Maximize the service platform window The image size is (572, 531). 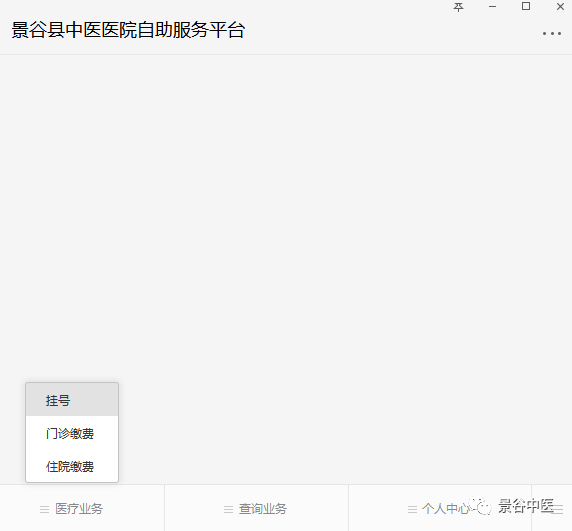tap(526, 6)
